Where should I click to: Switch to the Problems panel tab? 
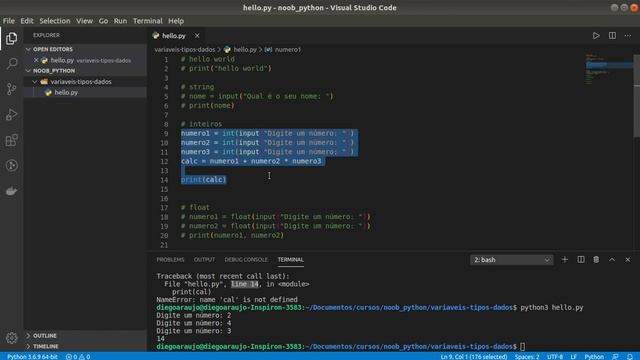(x=170, y=260)
